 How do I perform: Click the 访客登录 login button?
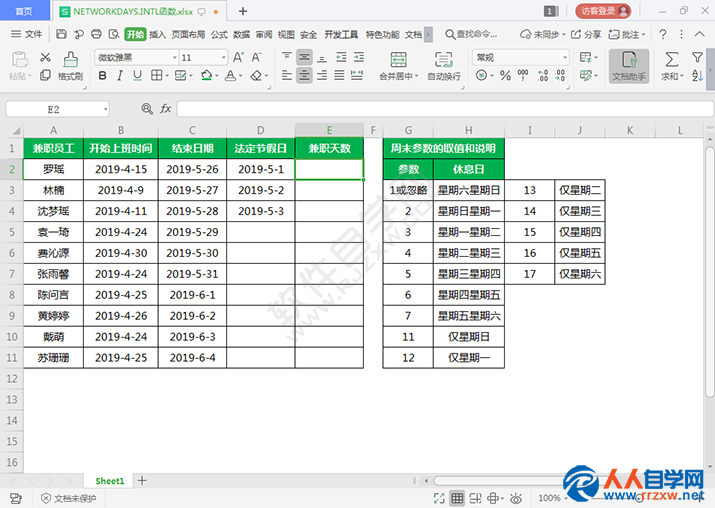[x=603, y=11]
